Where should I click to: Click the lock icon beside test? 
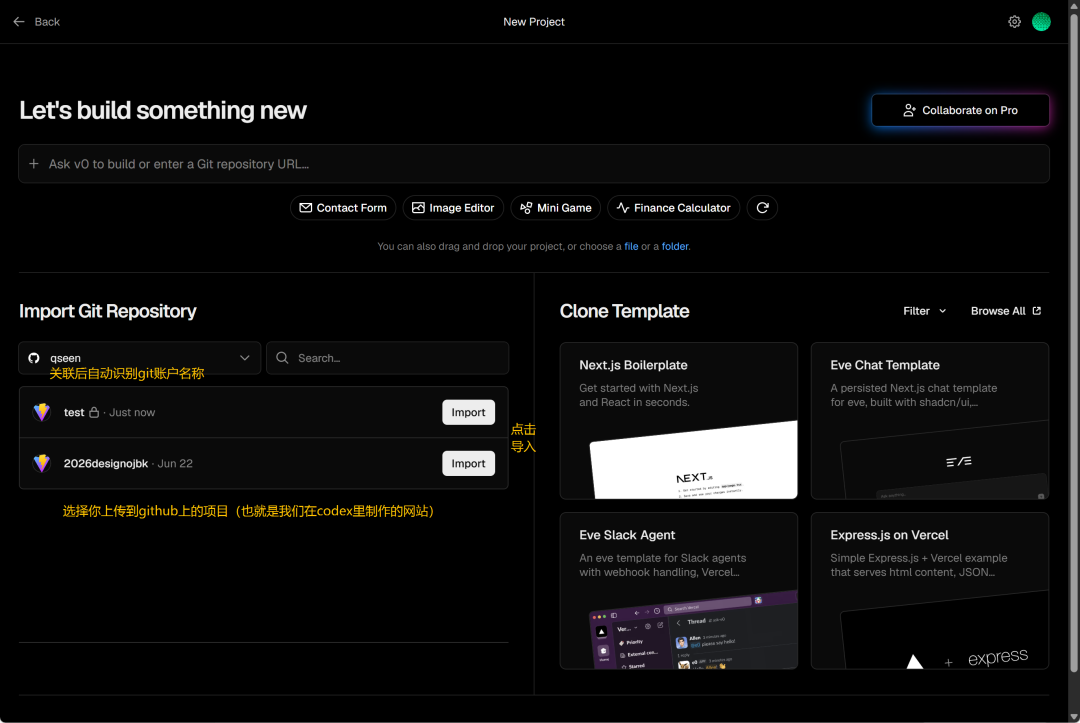click(94, 412)
